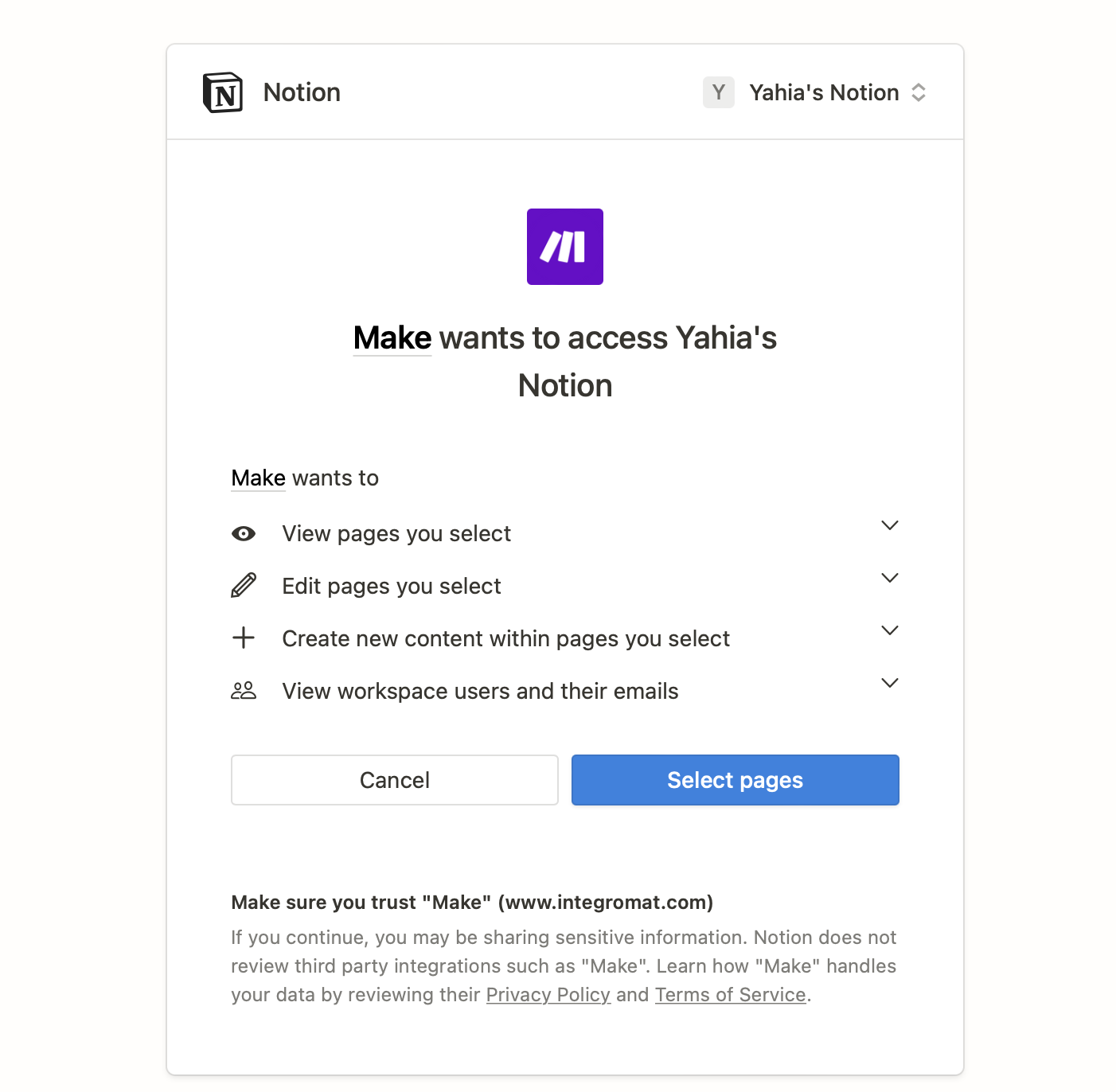
Task: Click the people icon beside workspace users
Action: point(244,690)
